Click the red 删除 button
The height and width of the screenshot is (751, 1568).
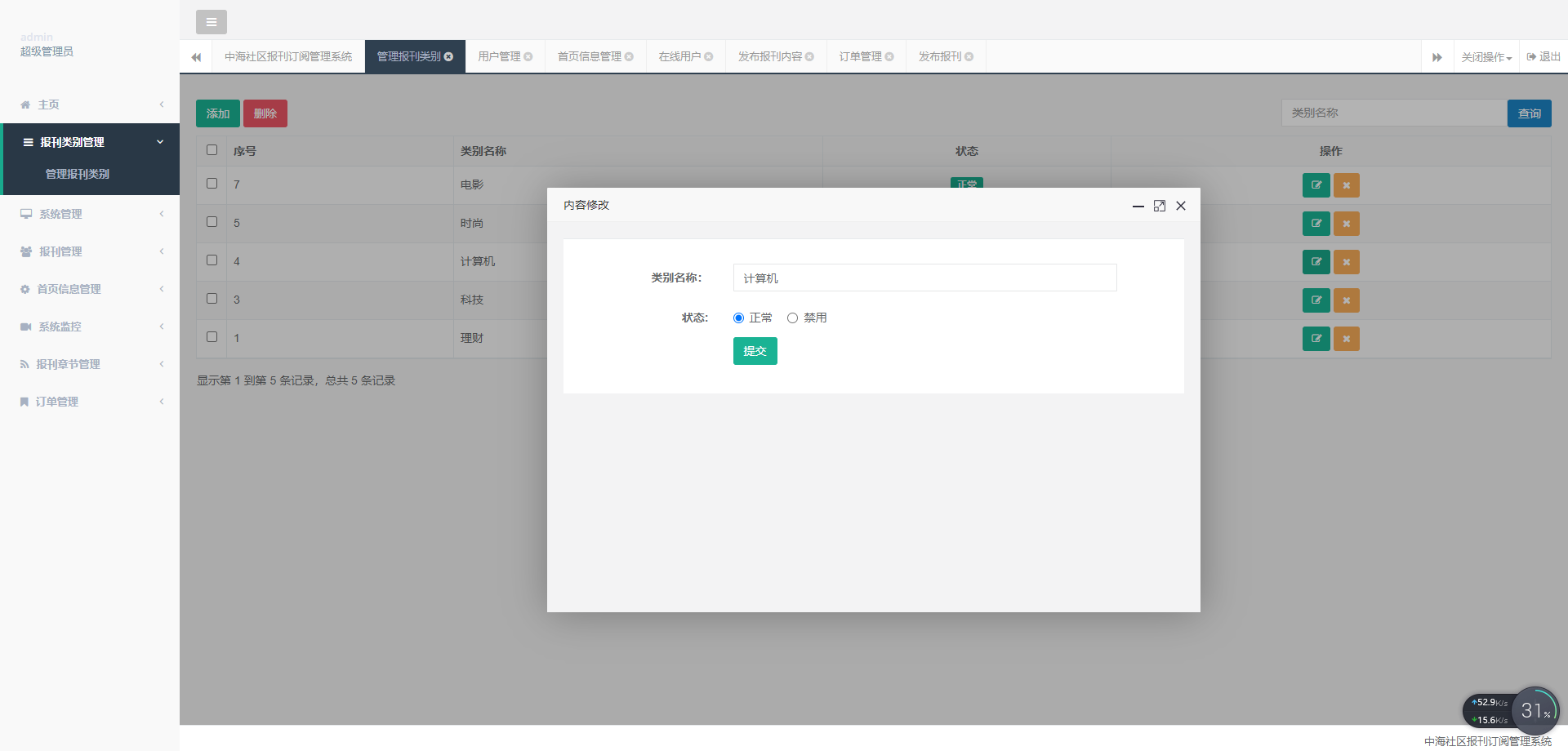(x=265, y=113)
